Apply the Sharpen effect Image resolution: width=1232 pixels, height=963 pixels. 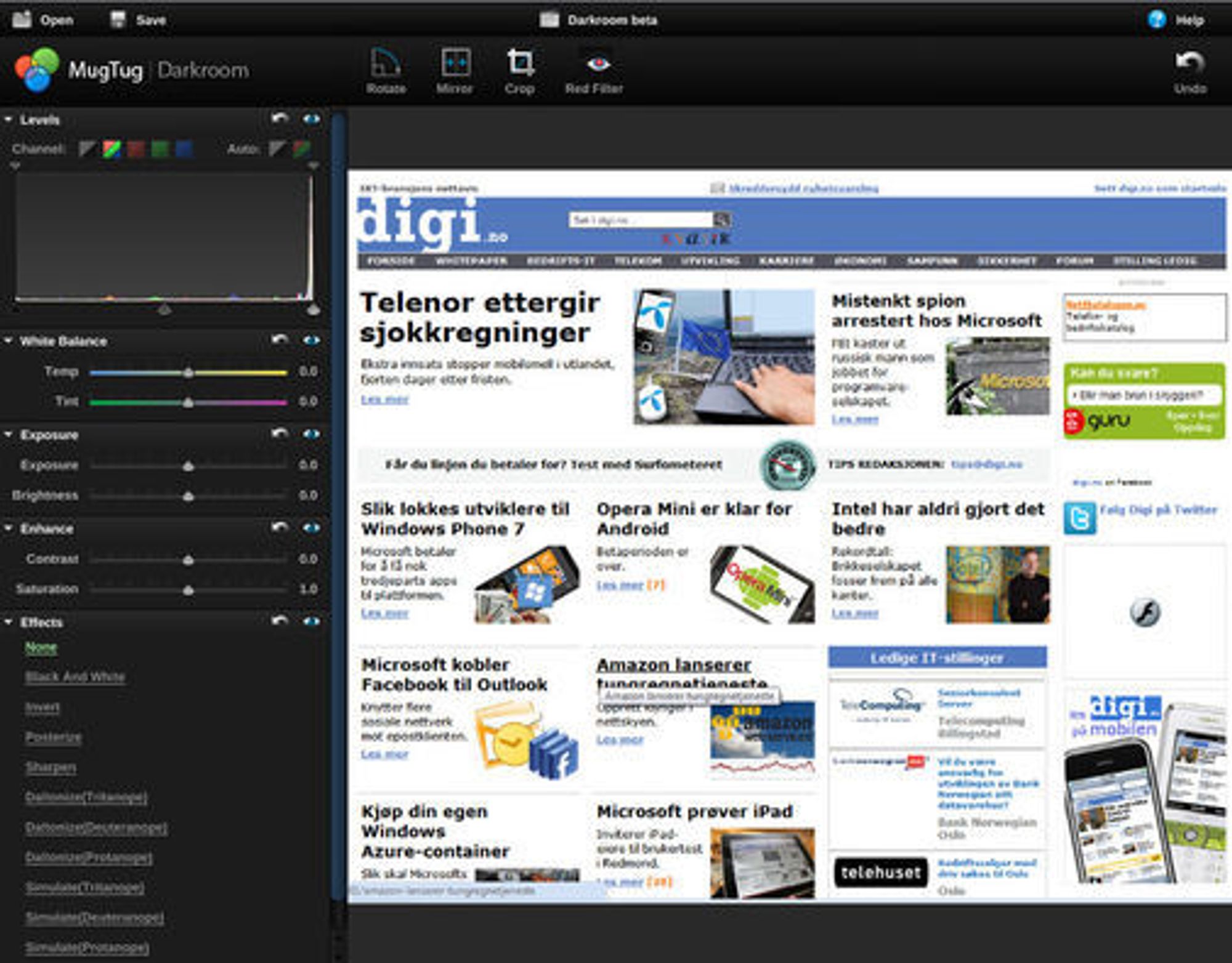[51, 767]
